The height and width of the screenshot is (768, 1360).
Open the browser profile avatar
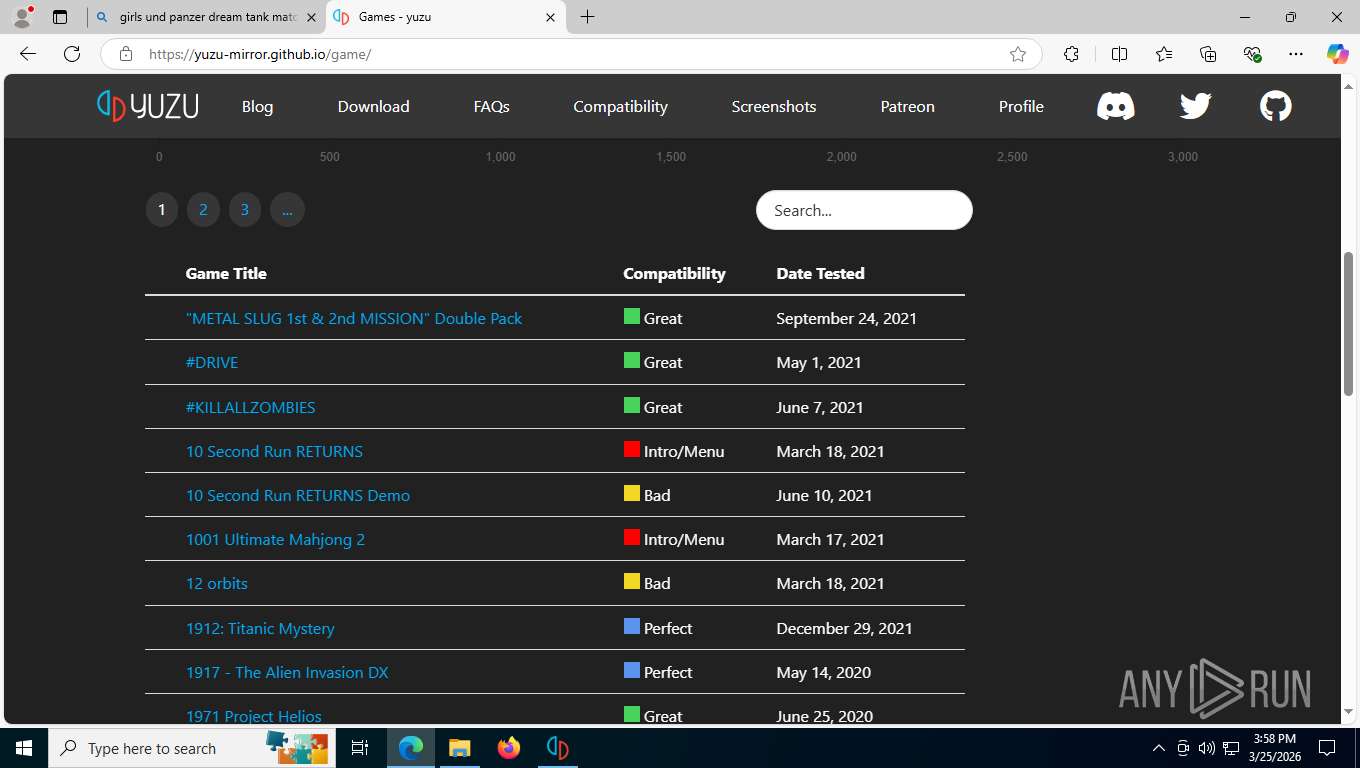pyautogui.click(x=22, y=17)
